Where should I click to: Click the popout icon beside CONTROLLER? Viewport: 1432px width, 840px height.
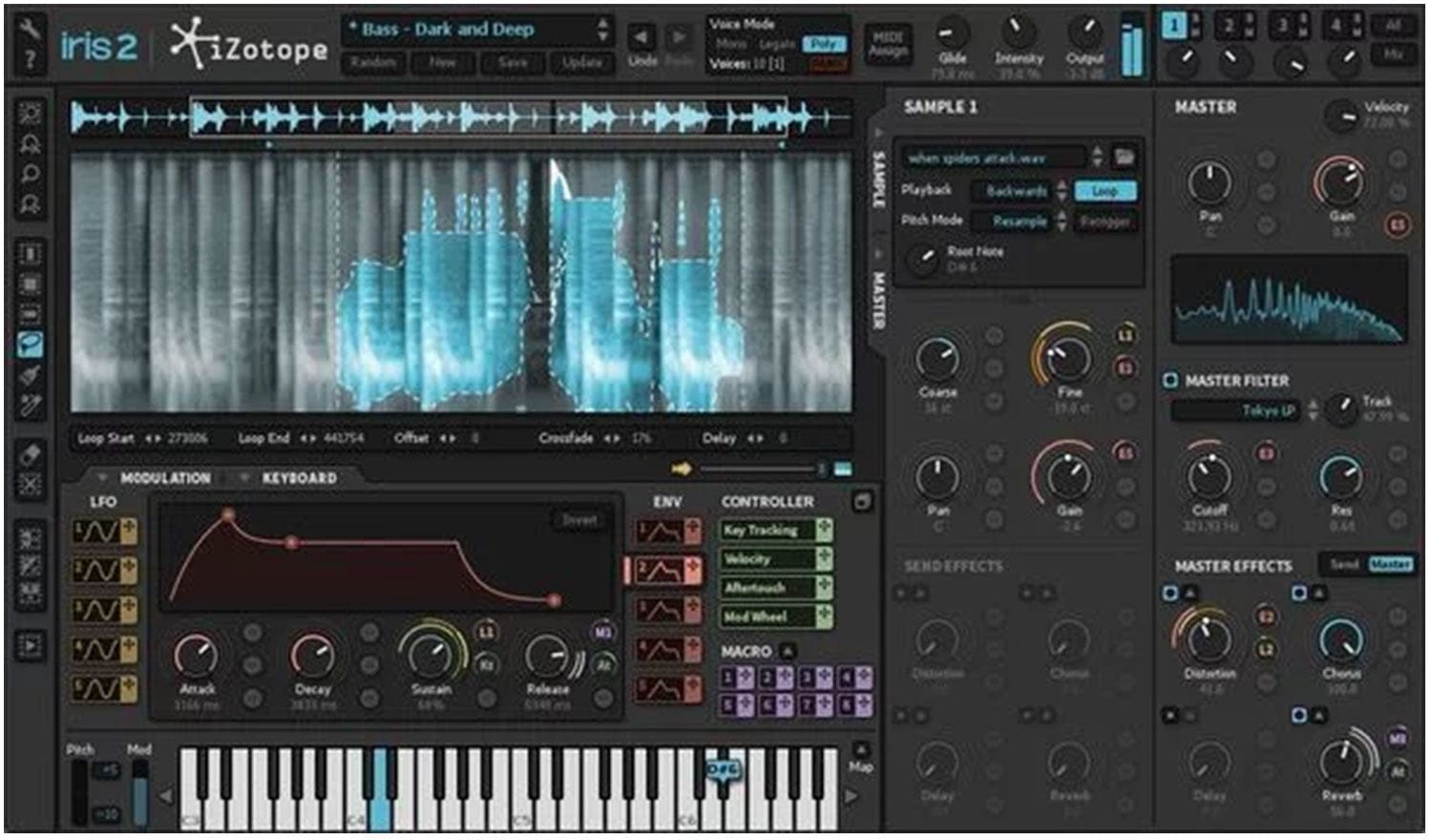(862, 501)
